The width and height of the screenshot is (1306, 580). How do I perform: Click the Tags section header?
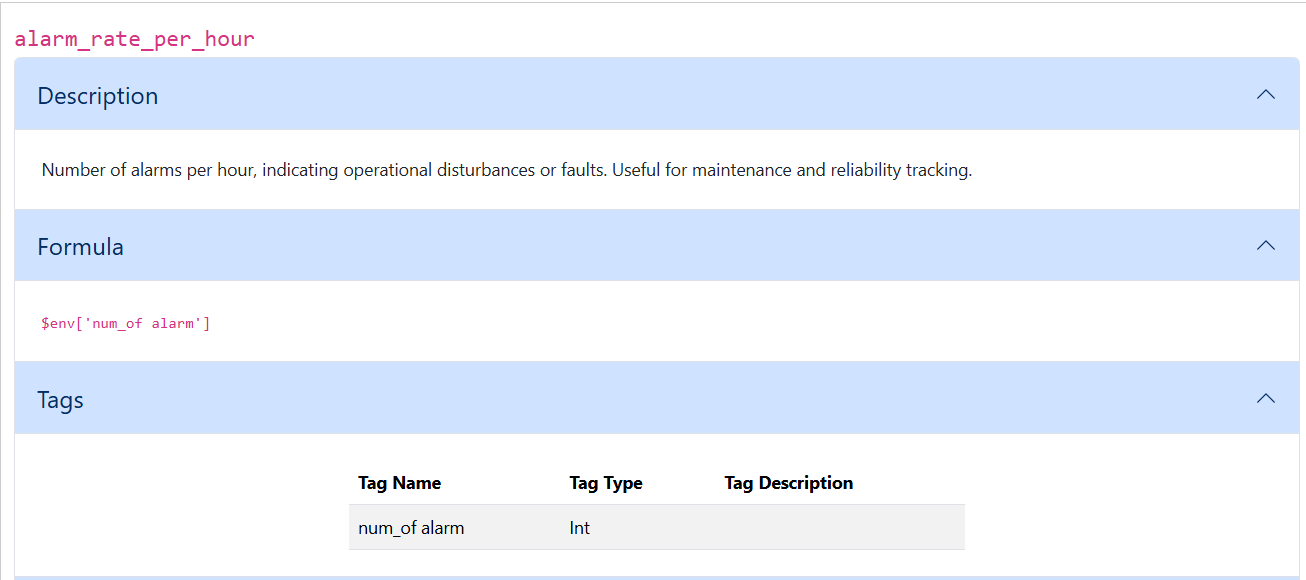tap(60, 398)
